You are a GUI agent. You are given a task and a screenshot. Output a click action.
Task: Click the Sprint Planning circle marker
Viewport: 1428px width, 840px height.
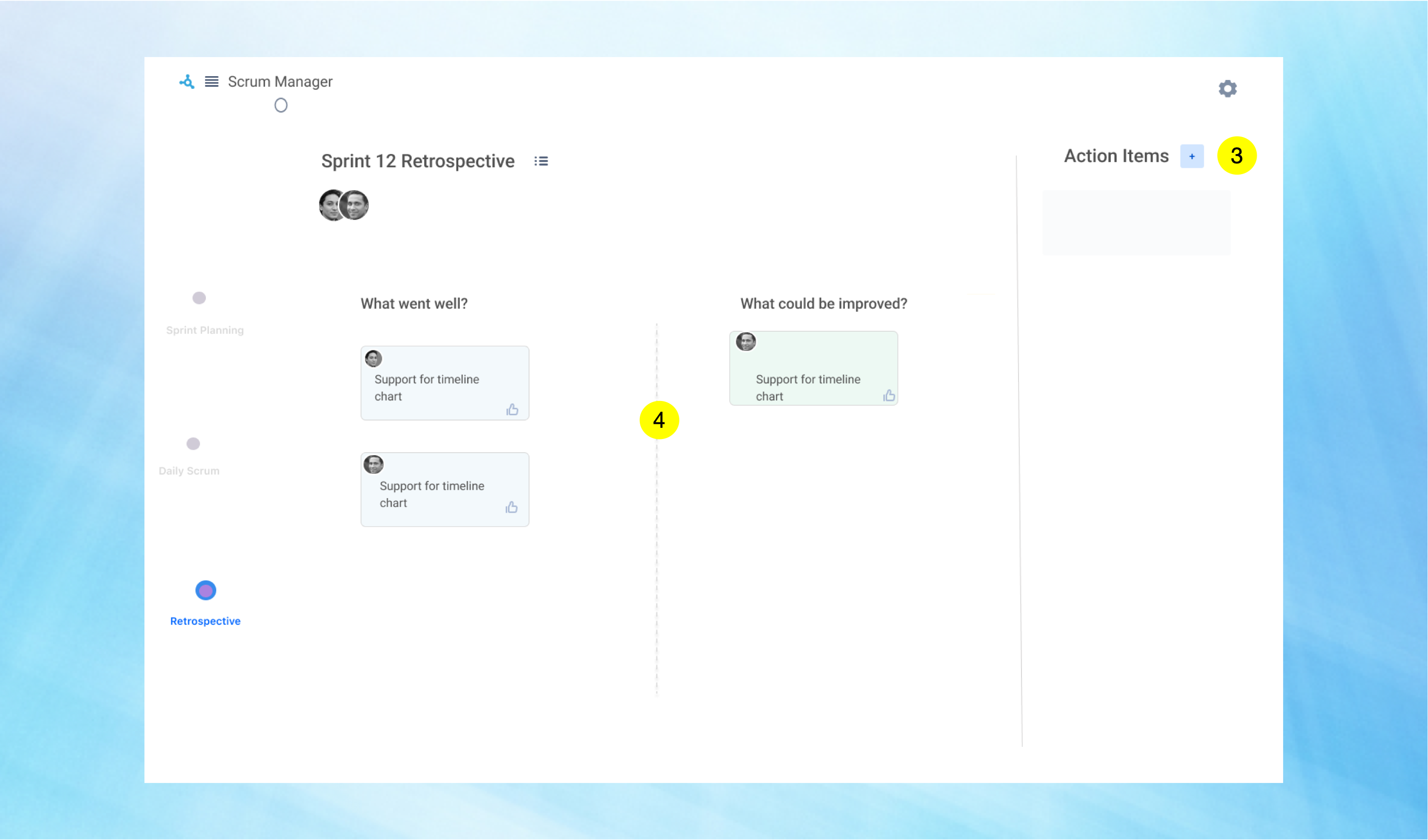click(x=199, y=298)
